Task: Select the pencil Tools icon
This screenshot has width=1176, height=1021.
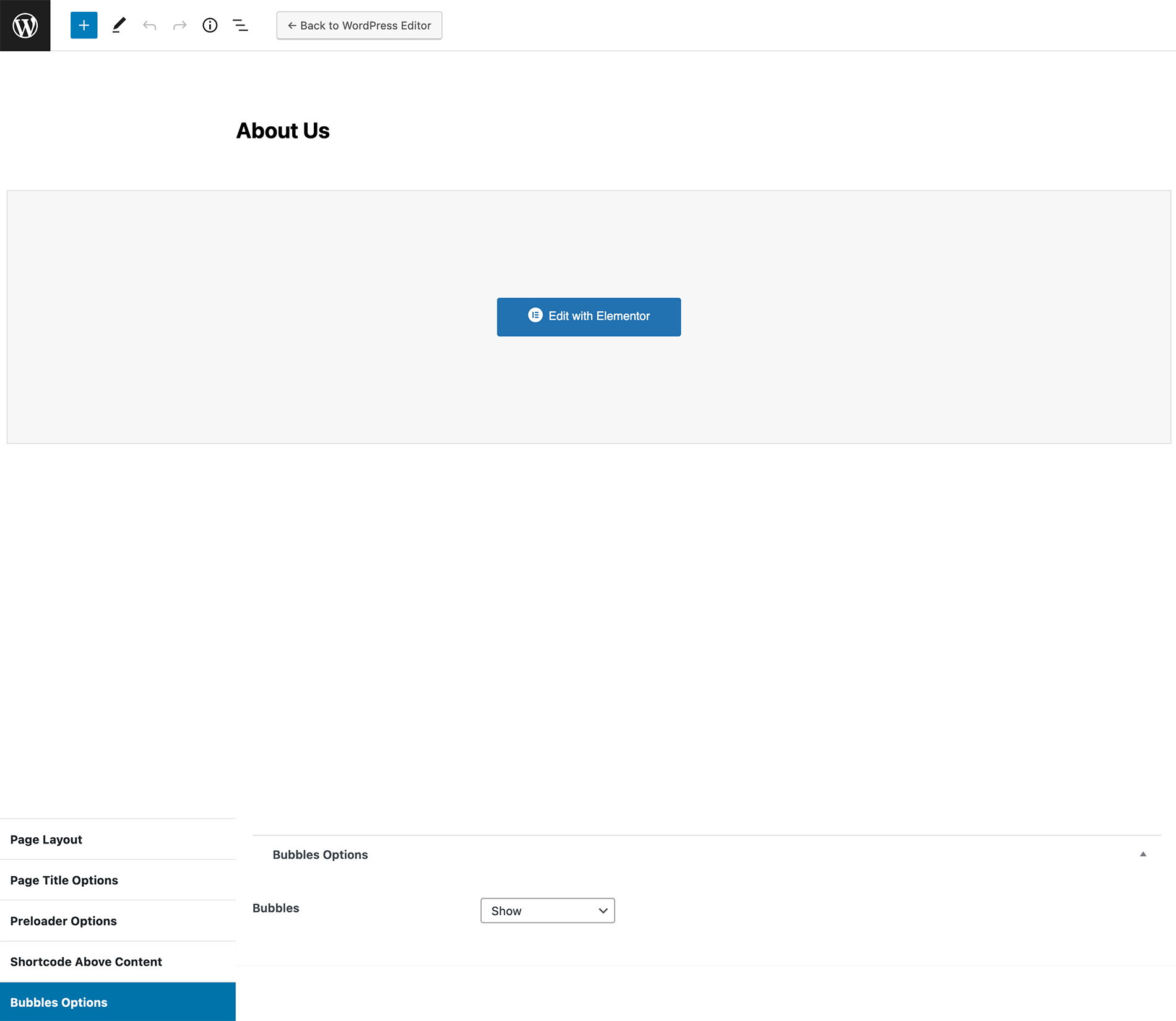Action: (119, 25)
